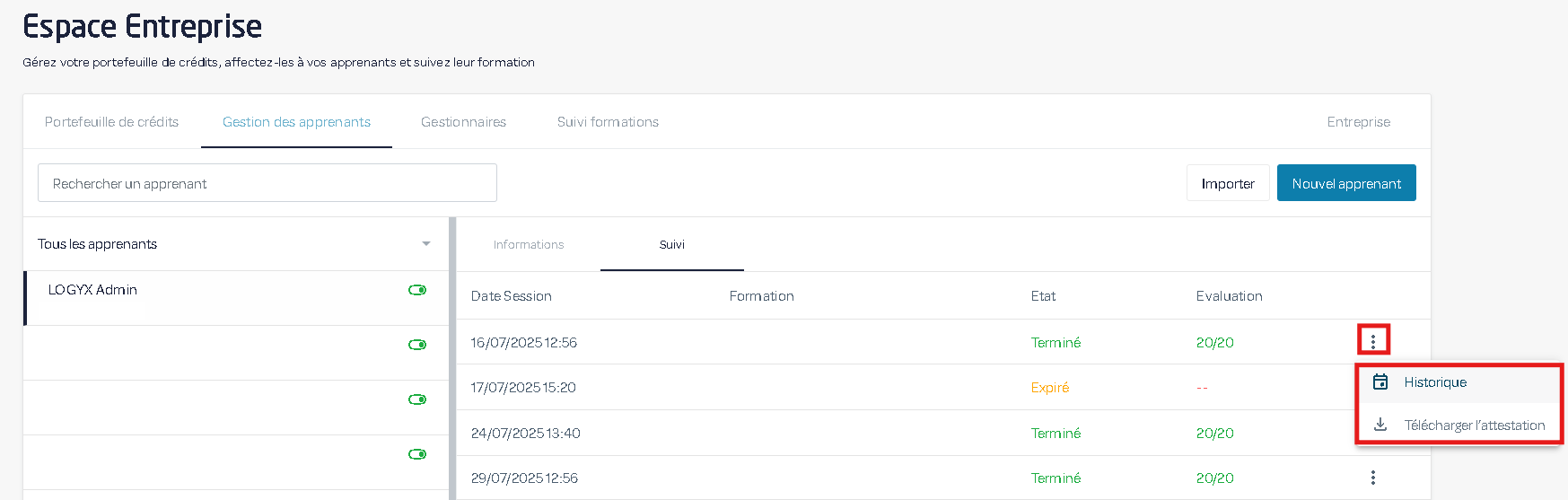
Task: Select Historique from the context menu
Action: (x=1435, y=382)
